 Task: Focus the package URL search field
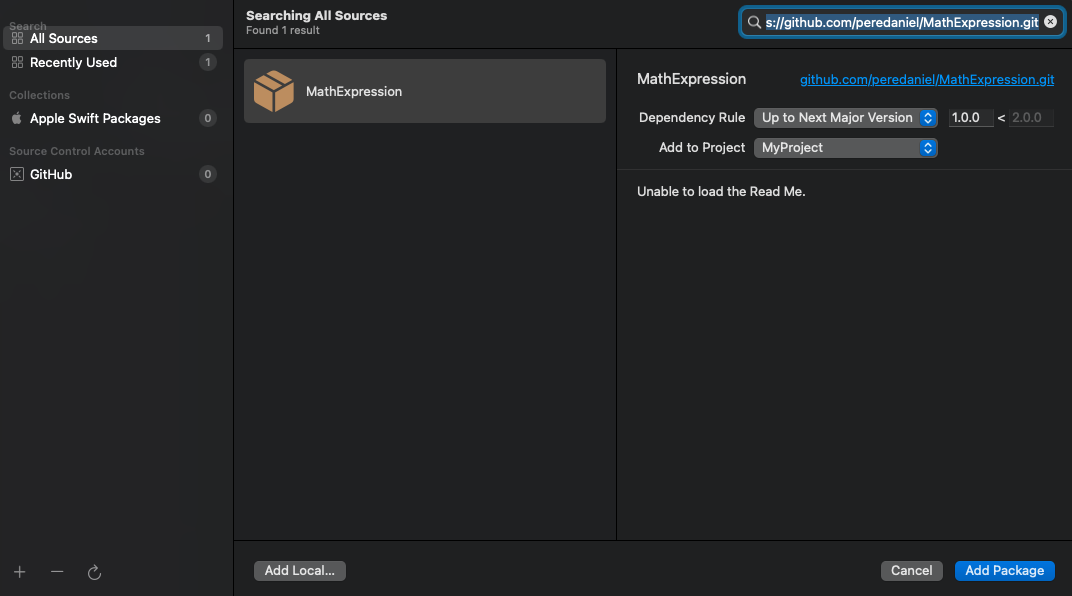(902, 23)
